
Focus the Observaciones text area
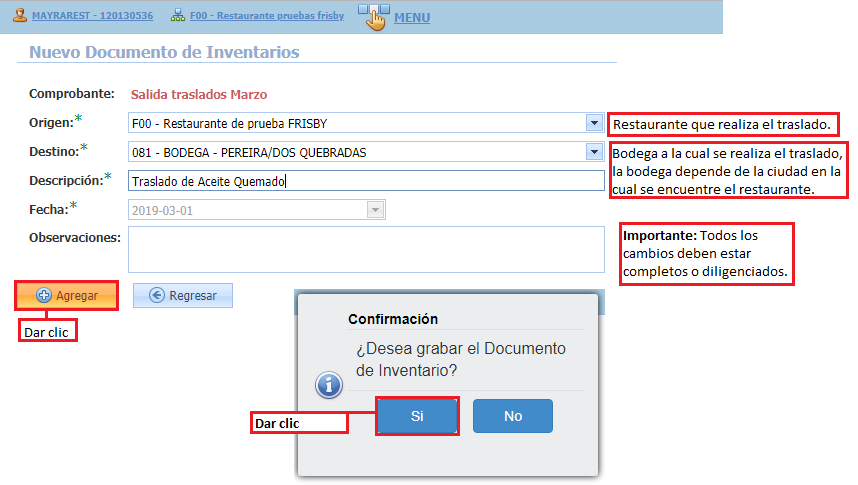pos(366,250)
